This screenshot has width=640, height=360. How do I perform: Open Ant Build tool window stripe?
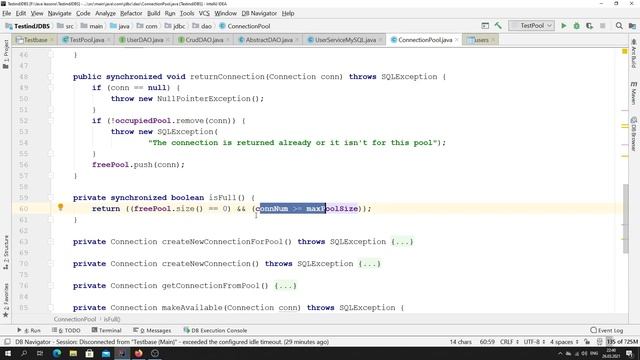[x=633, y=53]
